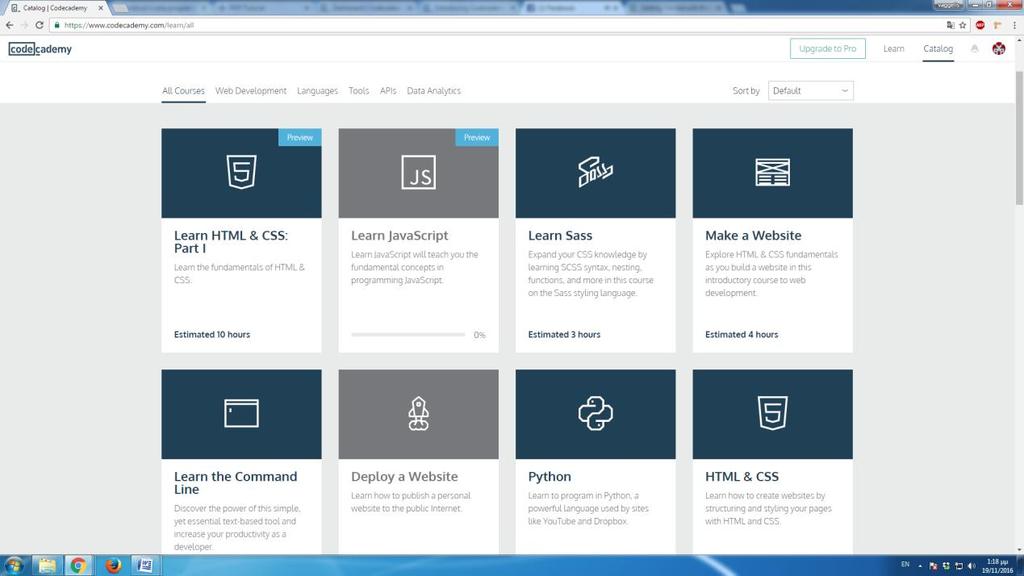Click EN language indicator in tray
The height and width of the screenshot is (576, 1024).
click(x=905, y=564)
